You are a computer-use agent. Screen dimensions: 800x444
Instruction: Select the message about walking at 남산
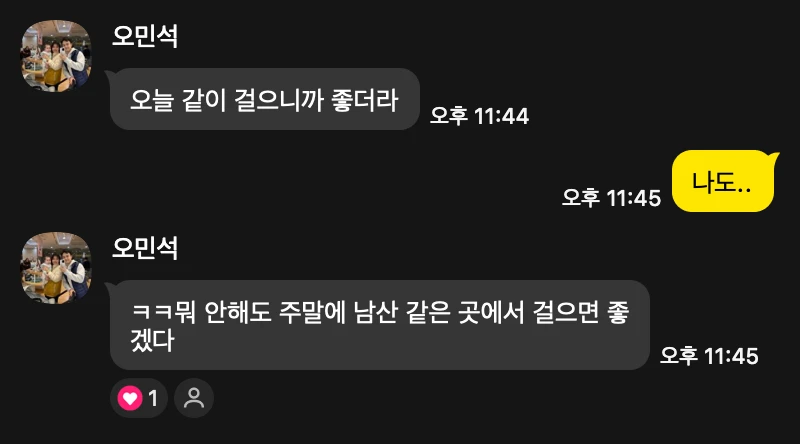[x=380, y=325]
